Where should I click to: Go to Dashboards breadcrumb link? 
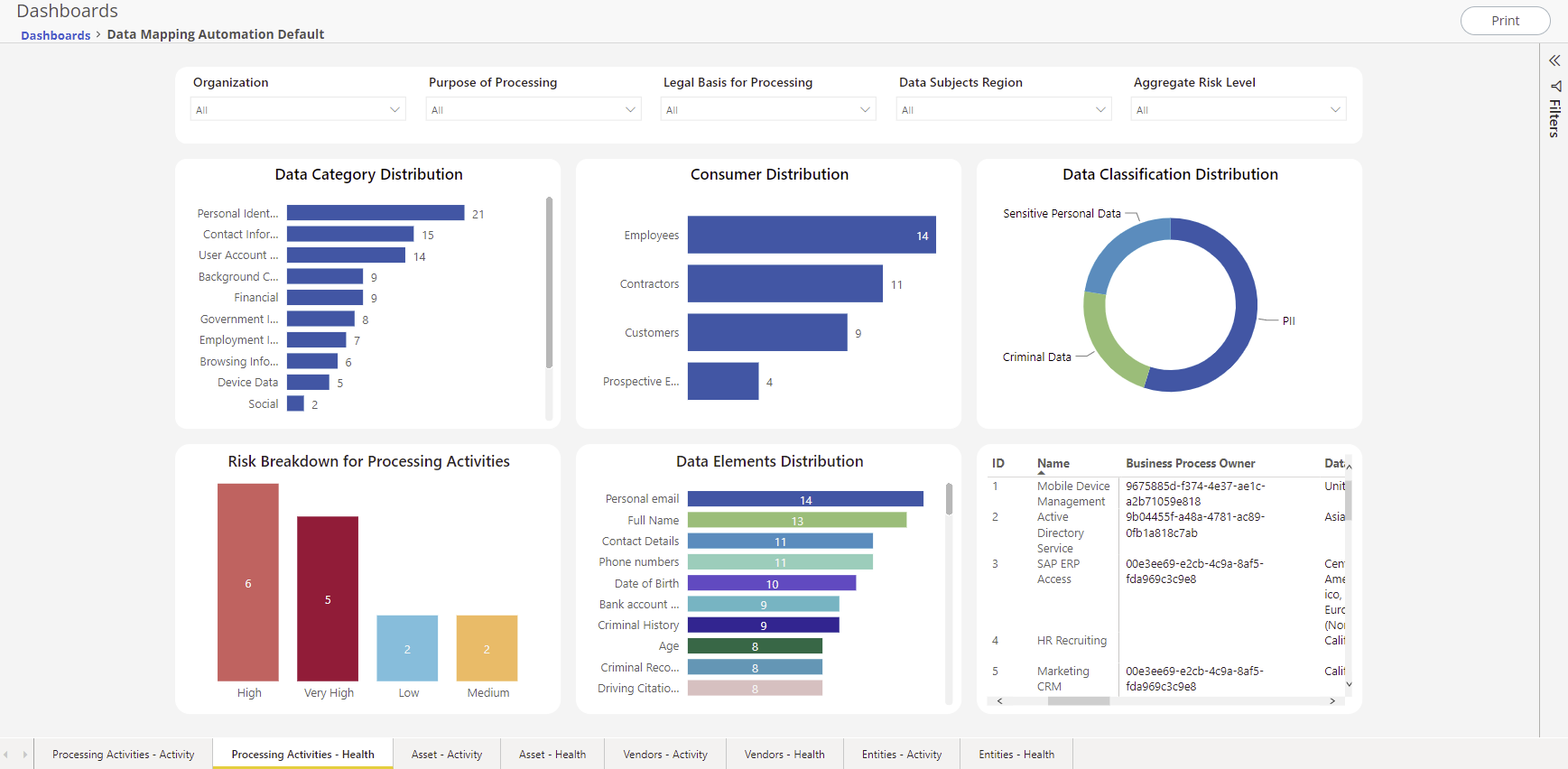tap(55, 35)
